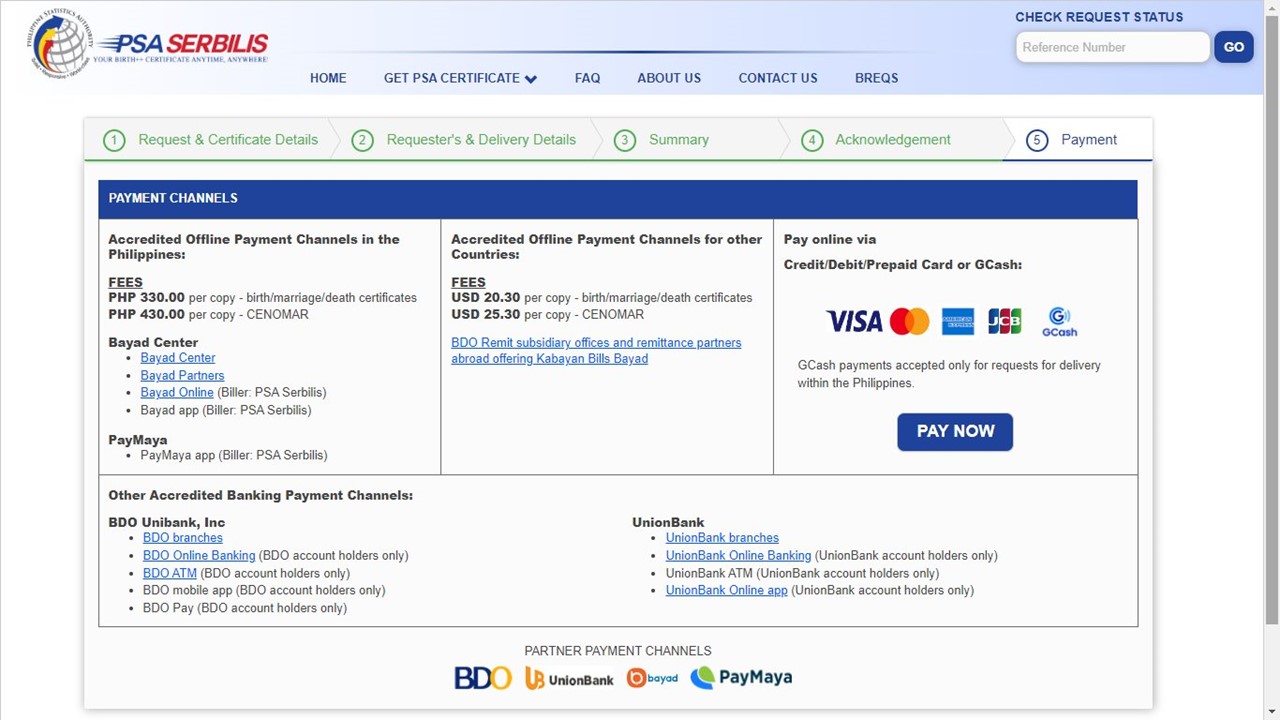
Task: Click 'UnionBank ATM' list item
Action: (x=802, y=573)
